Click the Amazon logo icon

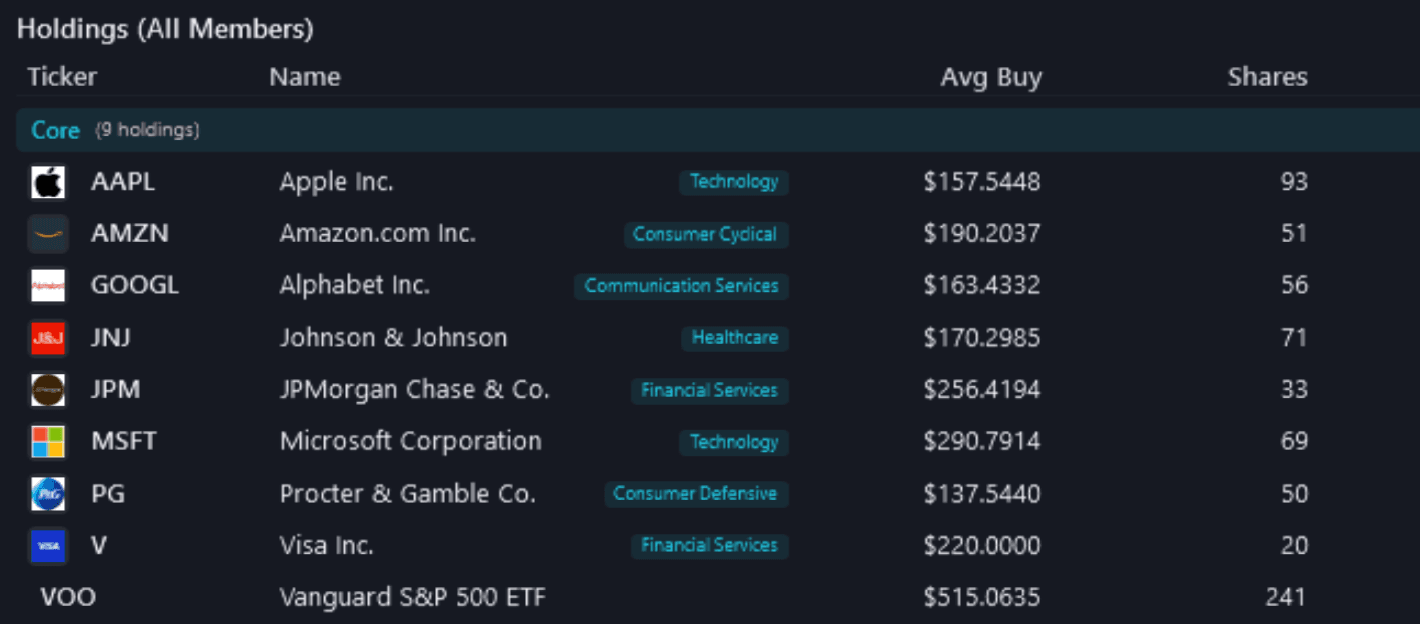(x=48, y=234)
